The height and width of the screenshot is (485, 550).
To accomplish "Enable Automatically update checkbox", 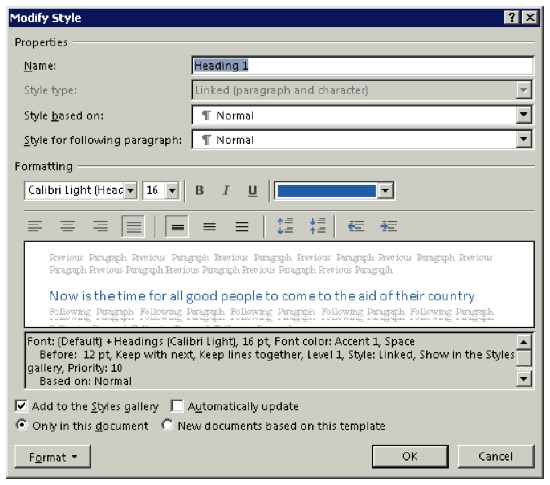I will pos(177,406).
